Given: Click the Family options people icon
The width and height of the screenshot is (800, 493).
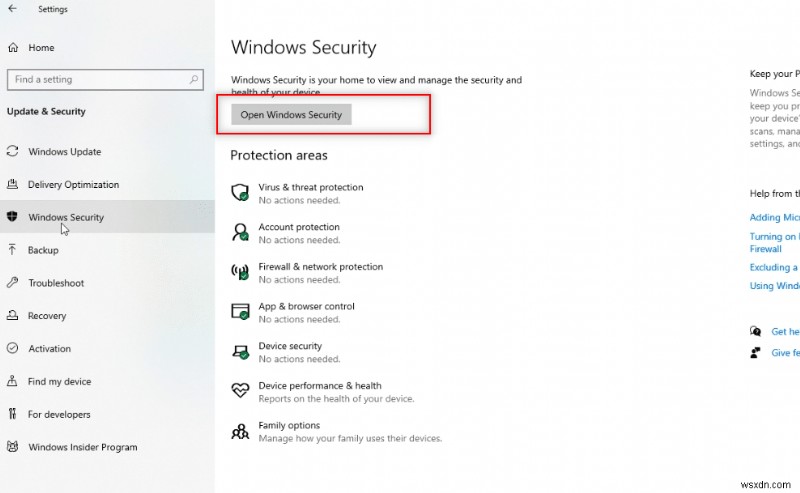Looking at the screenshot, I should point(240,431).
